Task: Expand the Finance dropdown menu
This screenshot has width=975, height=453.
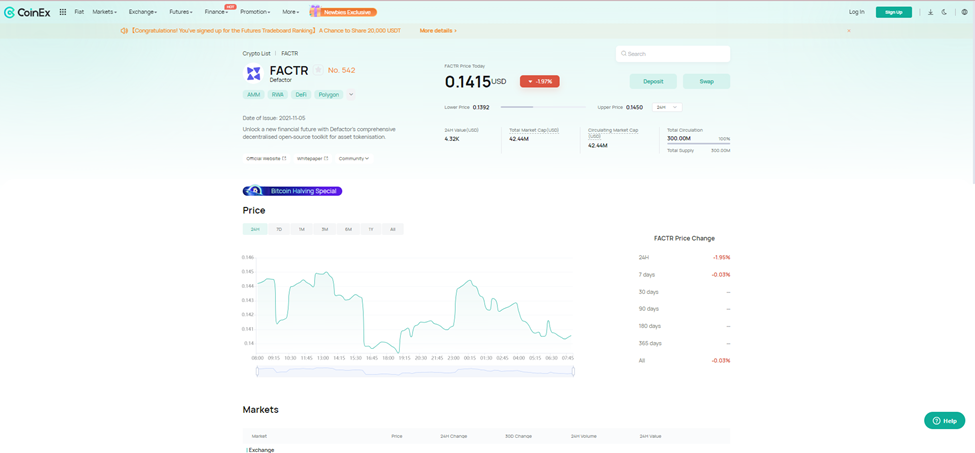Action: [x=216, y=12]
